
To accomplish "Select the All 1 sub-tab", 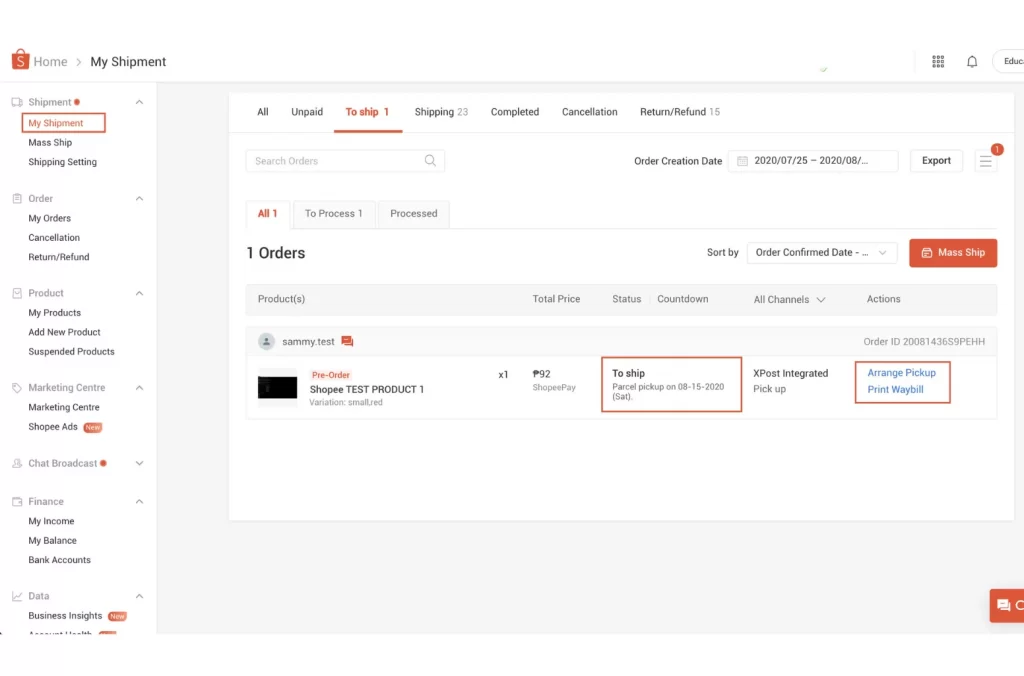I will pos(267,214).
